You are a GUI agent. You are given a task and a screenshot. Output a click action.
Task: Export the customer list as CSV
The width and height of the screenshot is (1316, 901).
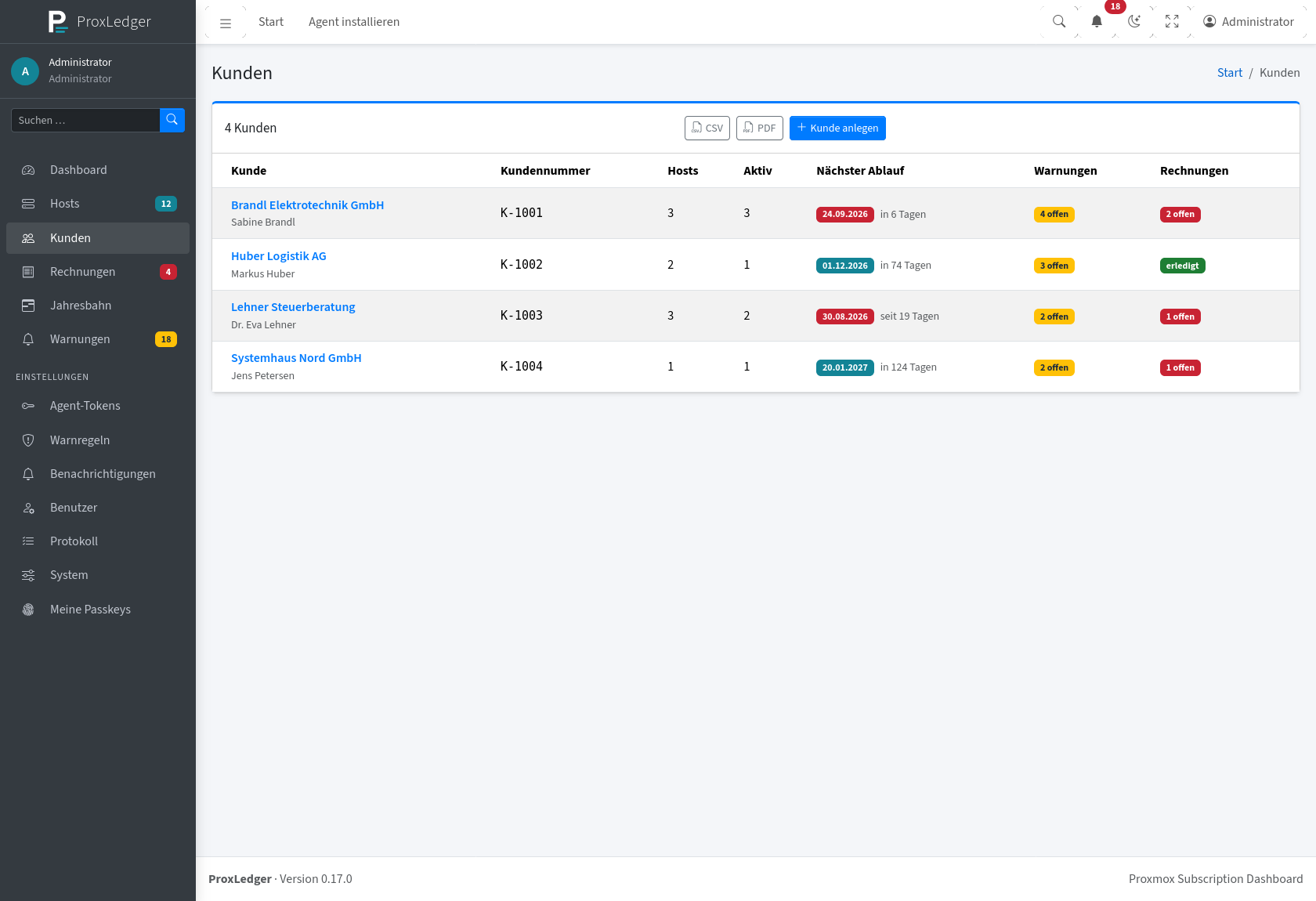click(707, 128)
